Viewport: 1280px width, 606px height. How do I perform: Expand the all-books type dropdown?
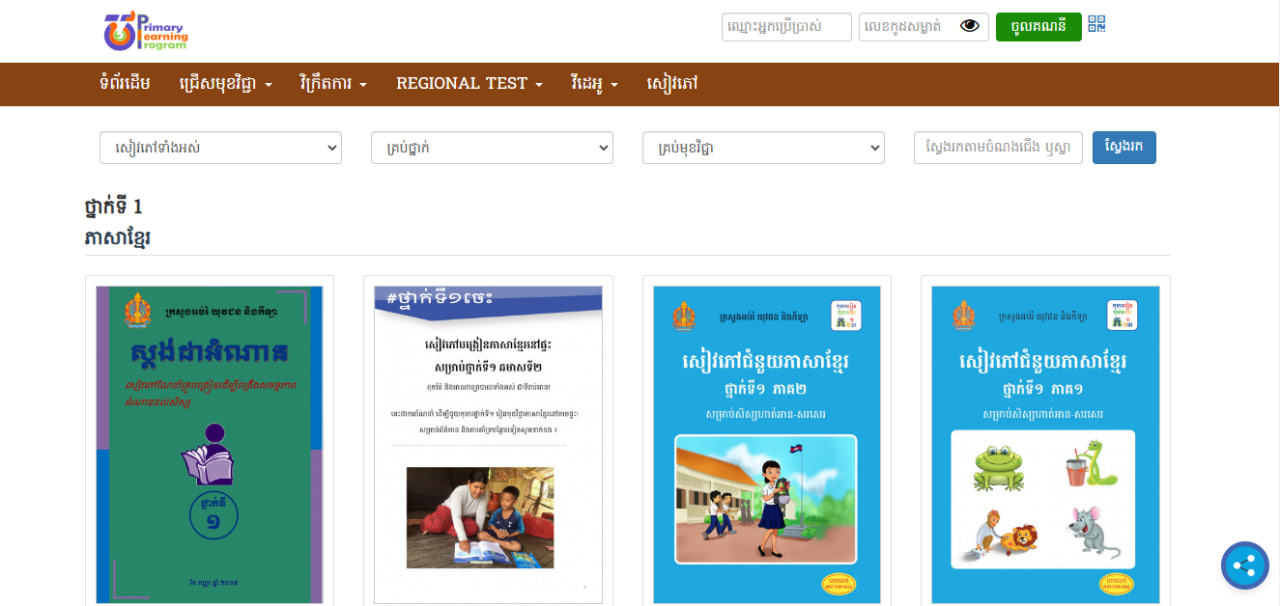(x=220, y=148)
